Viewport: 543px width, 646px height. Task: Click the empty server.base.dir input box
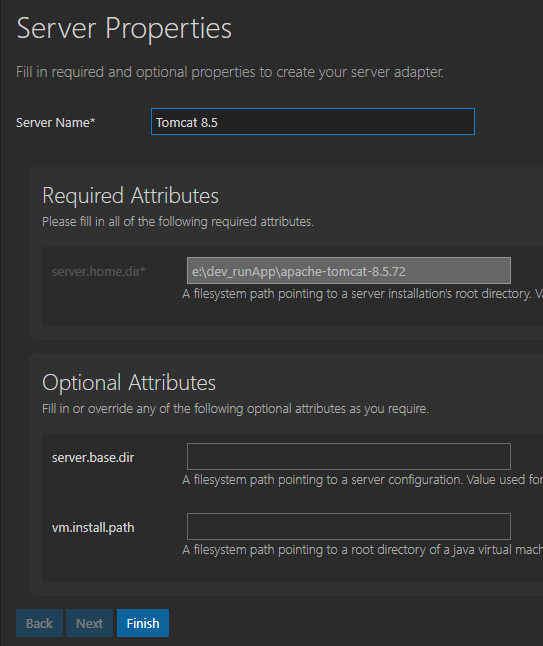coord(349,456)
